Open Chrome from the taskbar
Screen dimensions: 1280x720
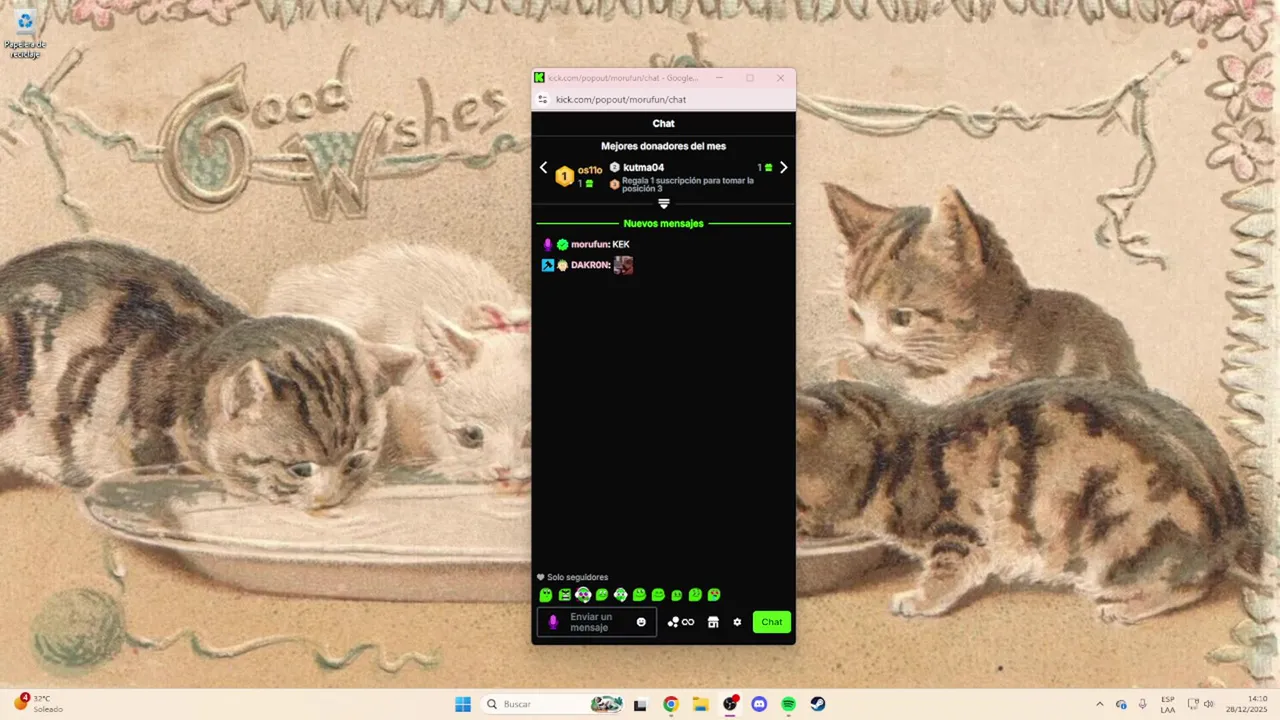tap(671, 704)
